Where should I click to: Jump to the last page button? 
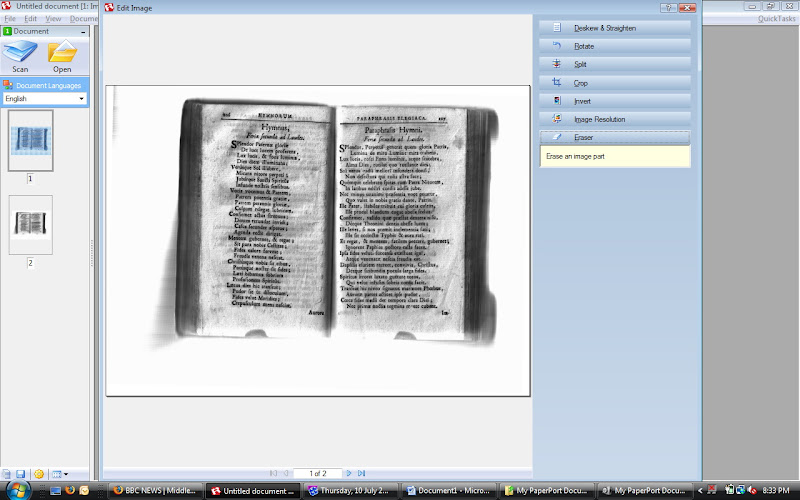(x=361, y=473)
